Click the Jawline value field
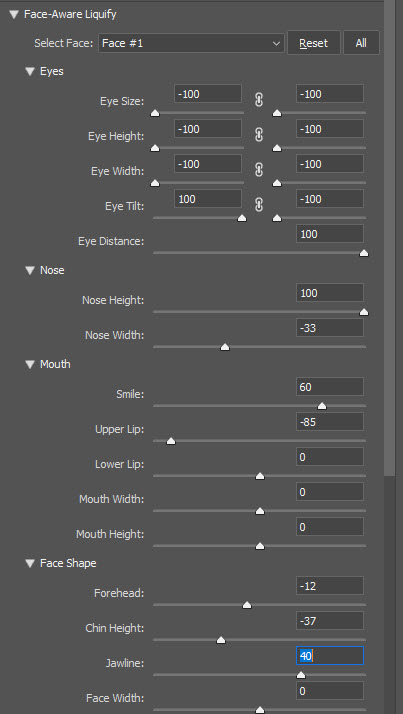 pyautogui.click(x=330, y=656)
